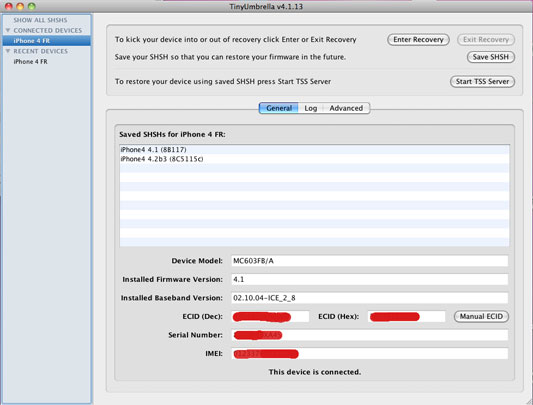Click the Enter Recovery button
533x405 pixels.
point(418,40)
